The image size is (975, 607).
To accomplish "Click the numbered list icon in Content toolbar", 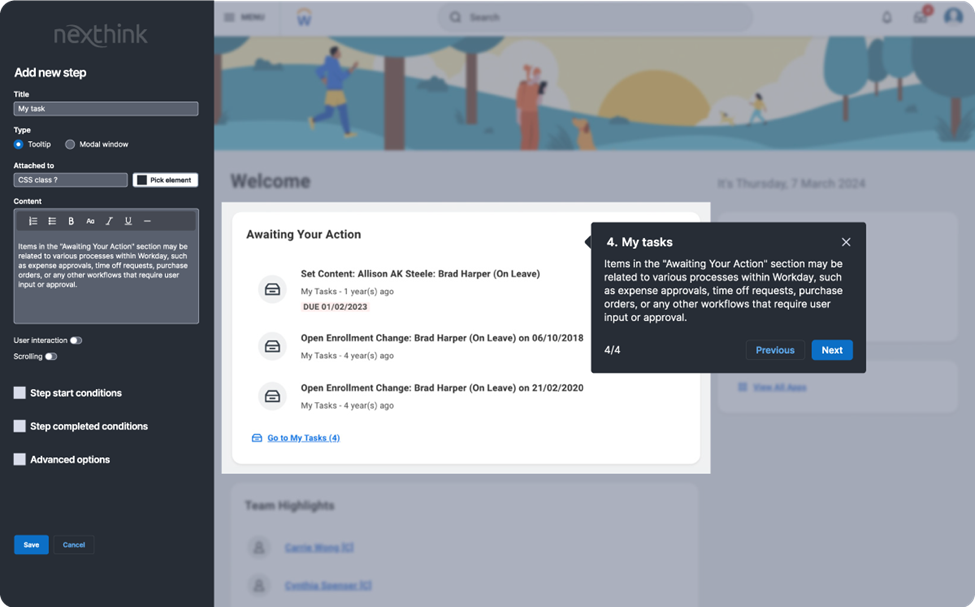I will pyautogui.click(x=33, y=221).
